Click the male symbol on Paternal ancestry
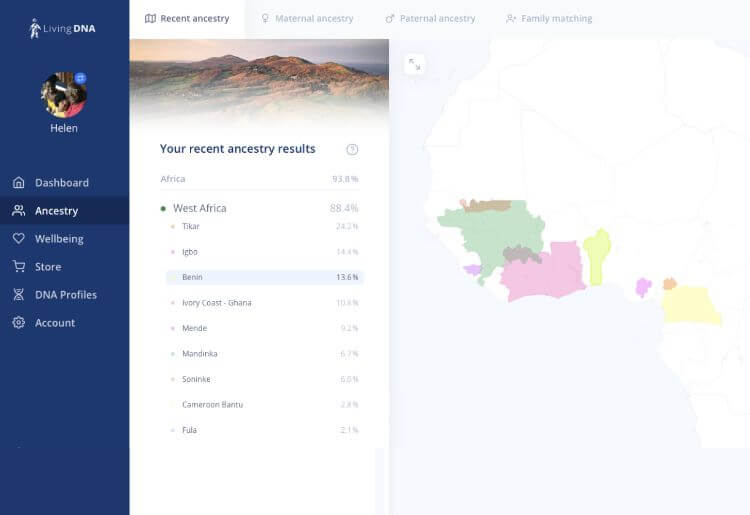This screenshot has width=750, height=515. 390,19
